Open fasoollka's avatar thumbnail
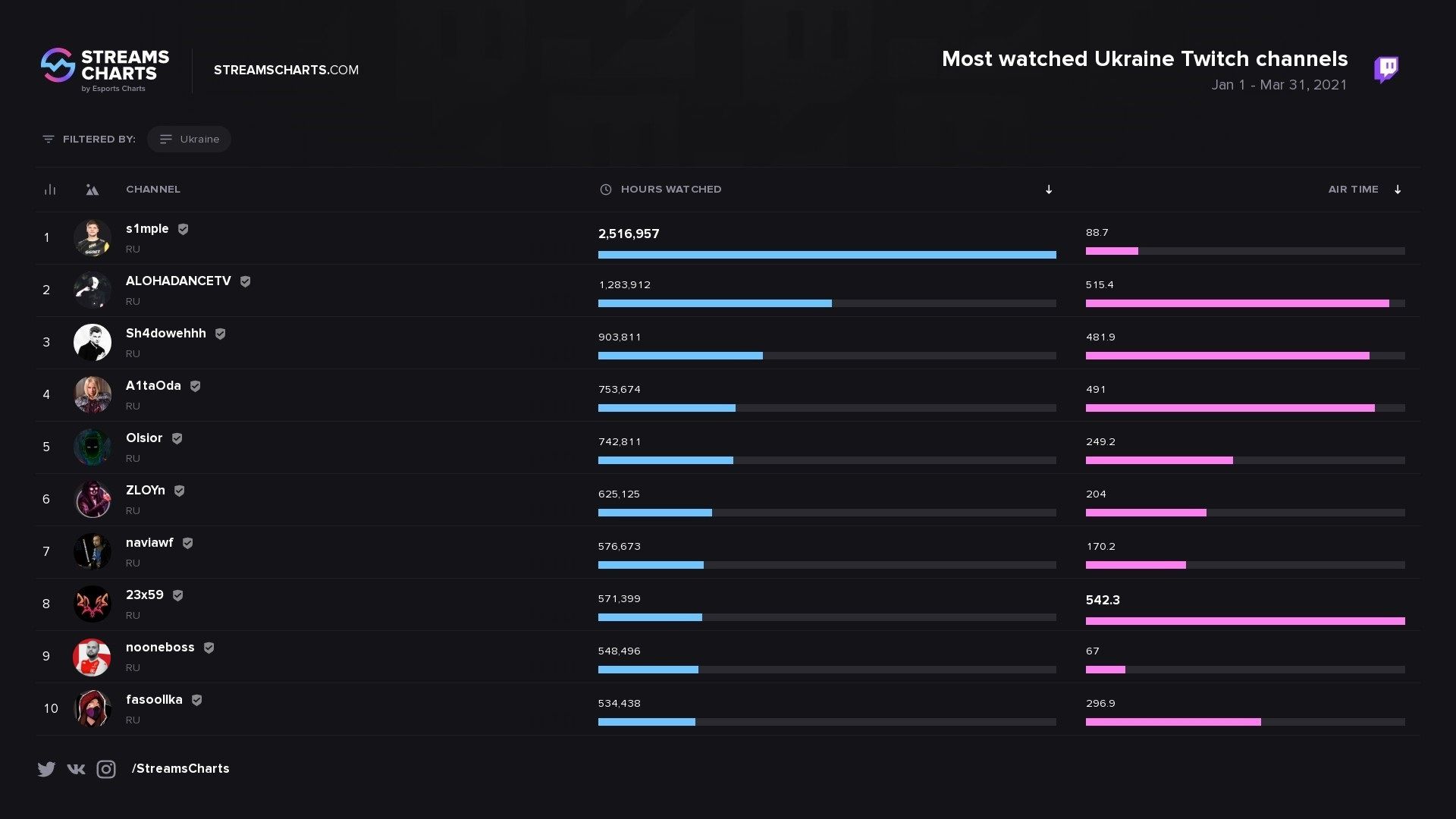The image size is (1456, 819). click(x=93, y=709)
